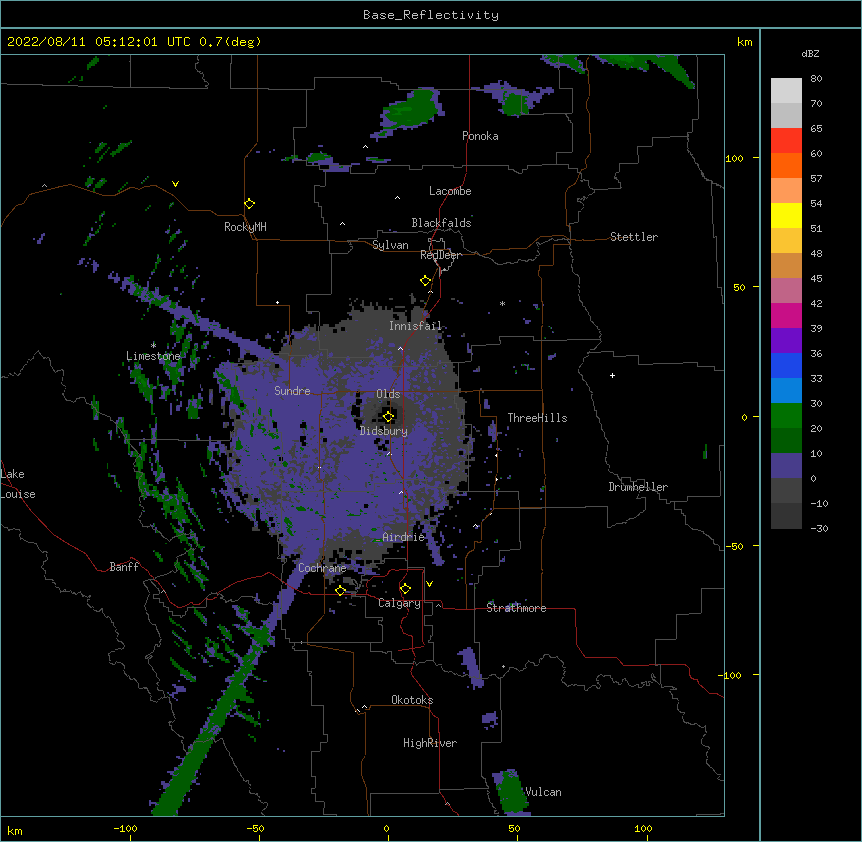This screenshot has width=862, height=842.
Task: Click the Olds town label
Action: (388, 394)
